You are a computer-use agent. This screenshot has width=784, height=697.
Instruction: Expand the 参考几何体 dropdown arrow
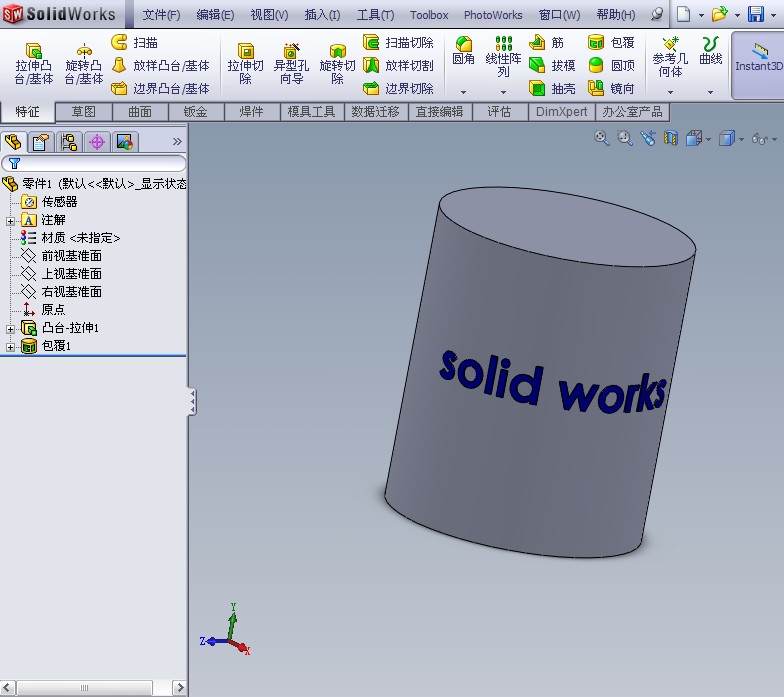(670, 92)
